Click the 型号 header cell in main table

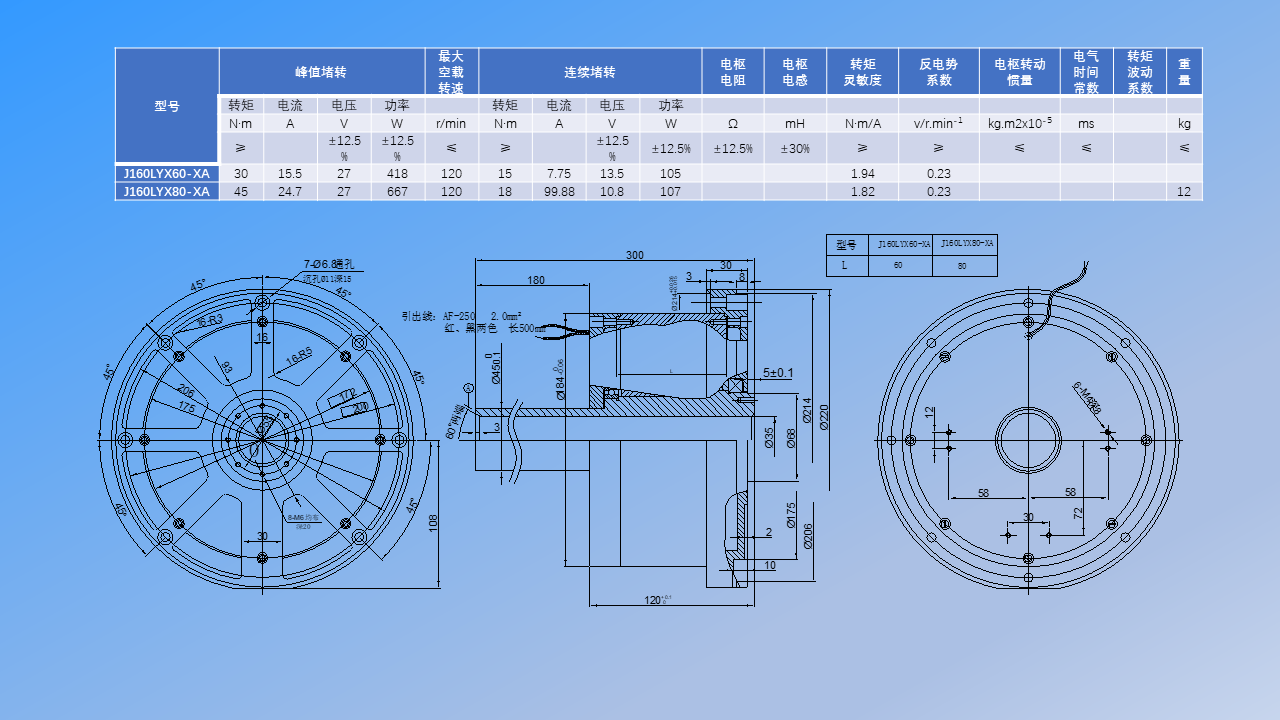click(x=167, y=106)
